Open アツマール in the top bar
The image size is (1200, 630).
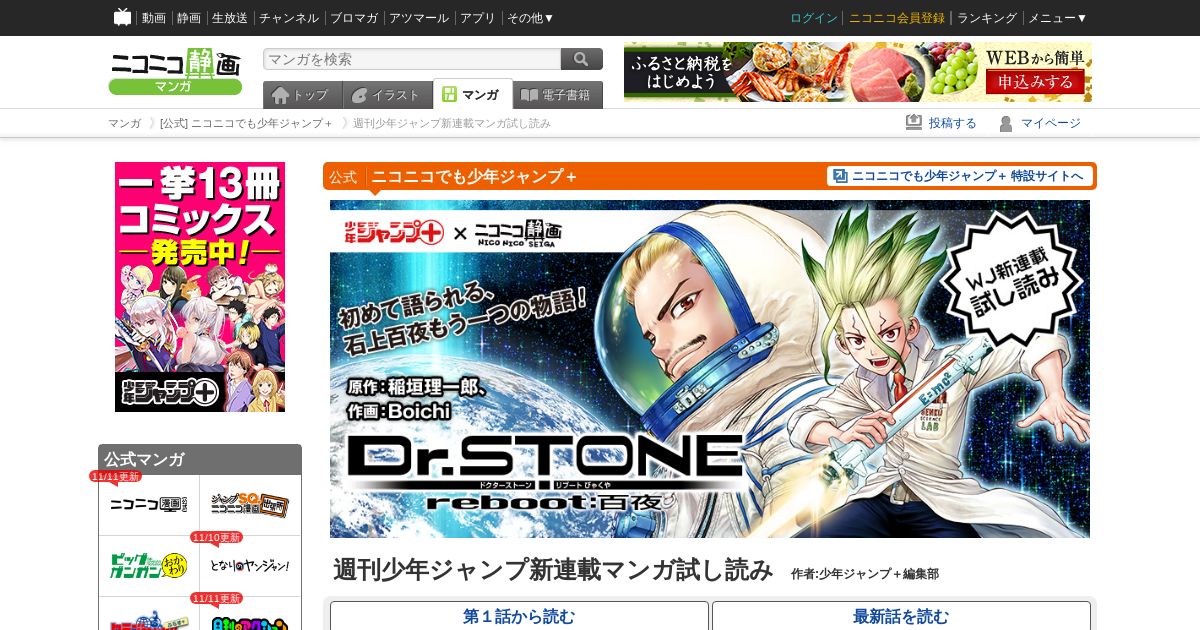click(x=419, y=18)
